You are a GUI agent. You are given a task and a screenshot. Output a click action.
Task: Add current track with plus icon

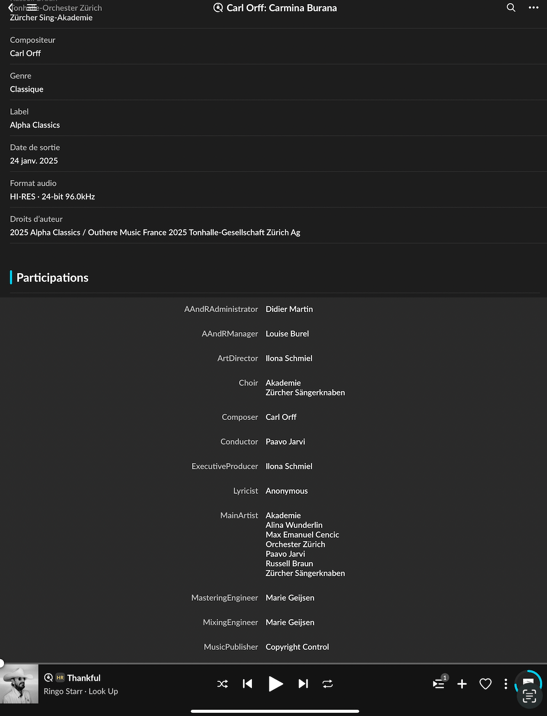tap(462, 684)
